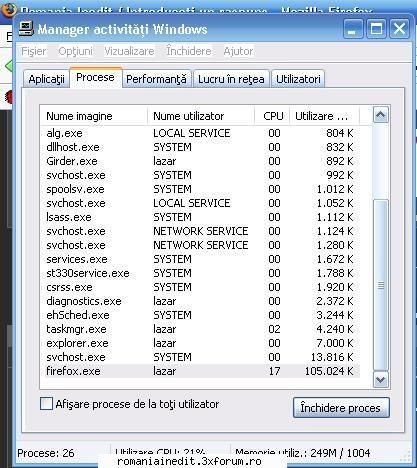Viewport: 417px width, 468px height.
Task: Close the Task Manager window
Action: [399, 29]
